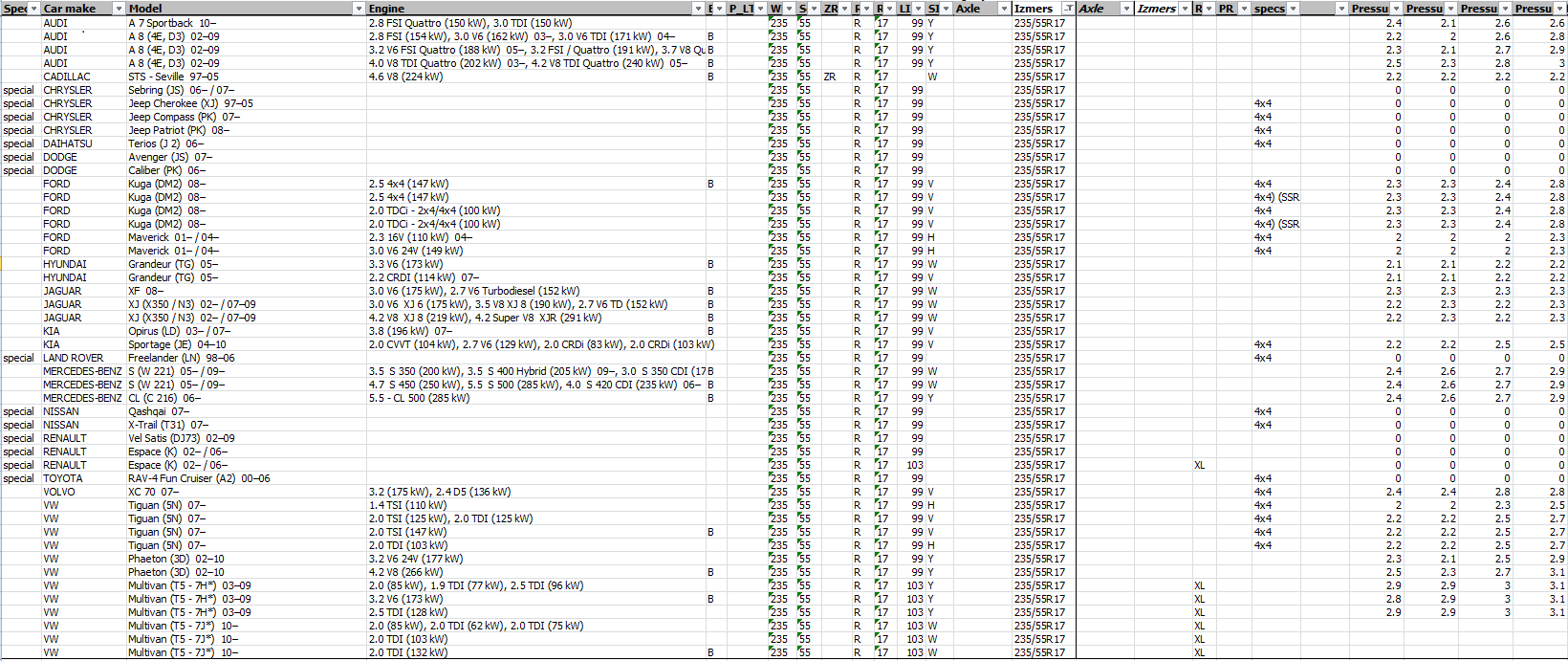Open the SI column filter dropdown
Image resolution: width=1568 pixels, height=661 pixels.
[x=946, y=9]
